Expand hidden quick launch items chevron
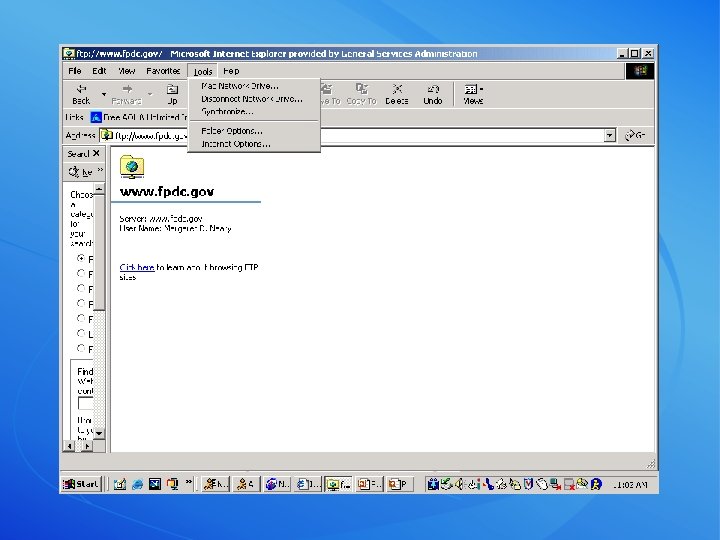Screen dimensions: 720x540 point(189,482)
